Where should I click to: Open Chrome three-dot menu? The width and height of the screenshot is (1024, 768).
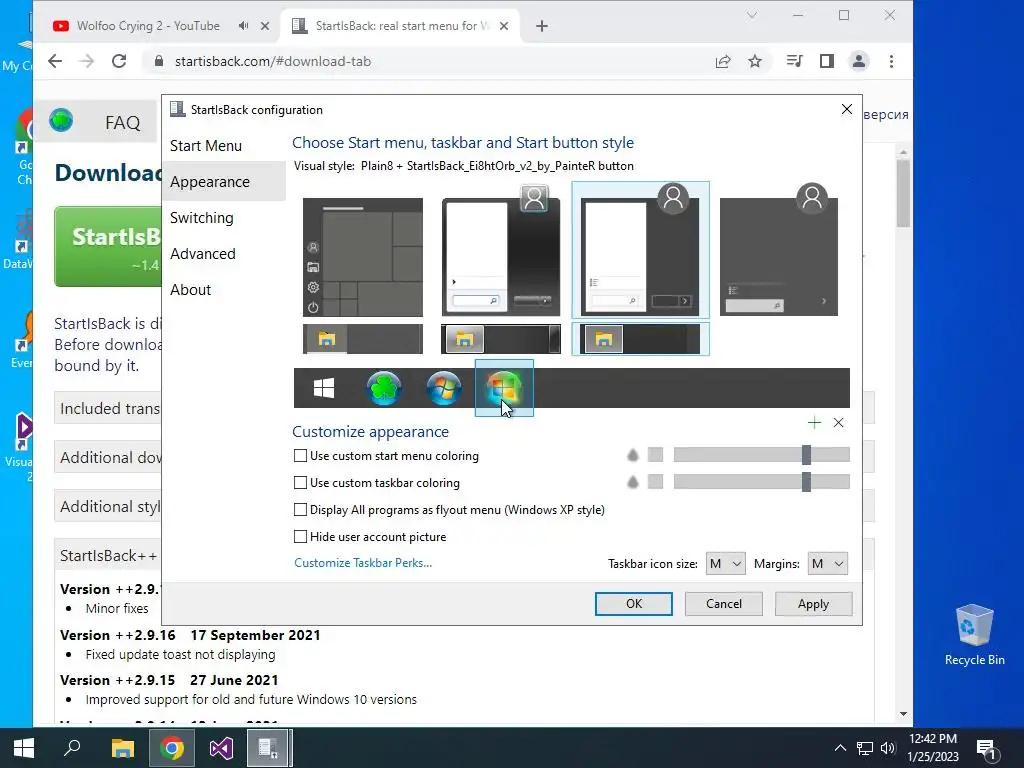coord(891,61)
